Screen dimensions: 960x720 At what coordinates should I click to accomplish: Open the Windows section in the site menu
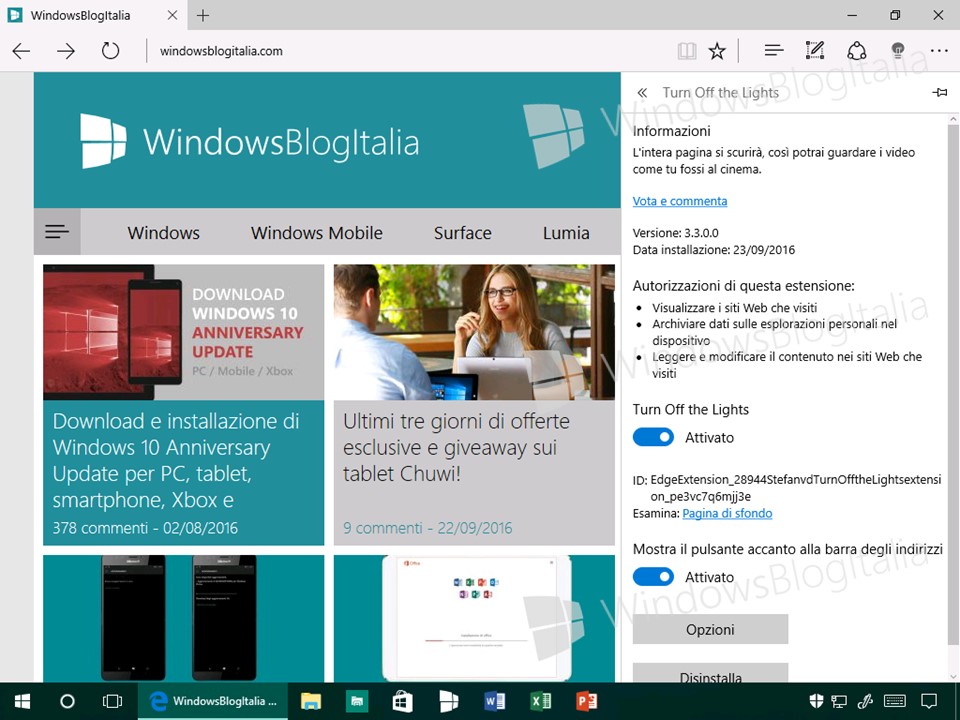coord(163,233)
